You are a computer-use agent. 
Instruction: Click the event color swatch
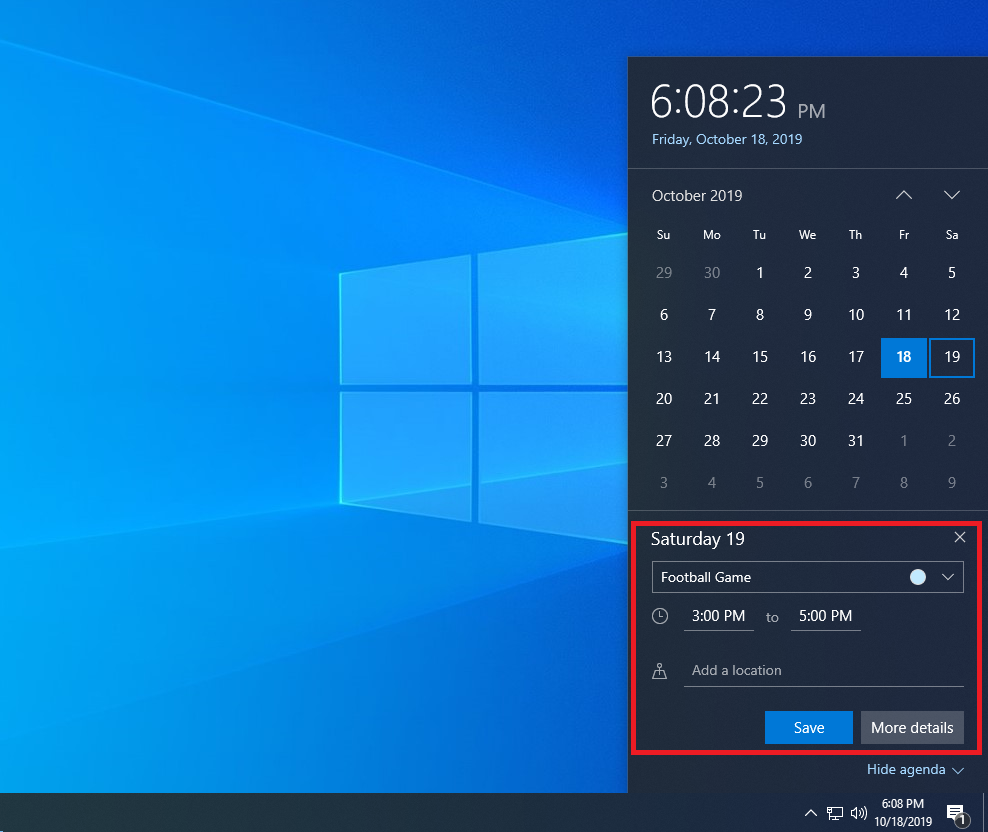(x=917, y=577)
